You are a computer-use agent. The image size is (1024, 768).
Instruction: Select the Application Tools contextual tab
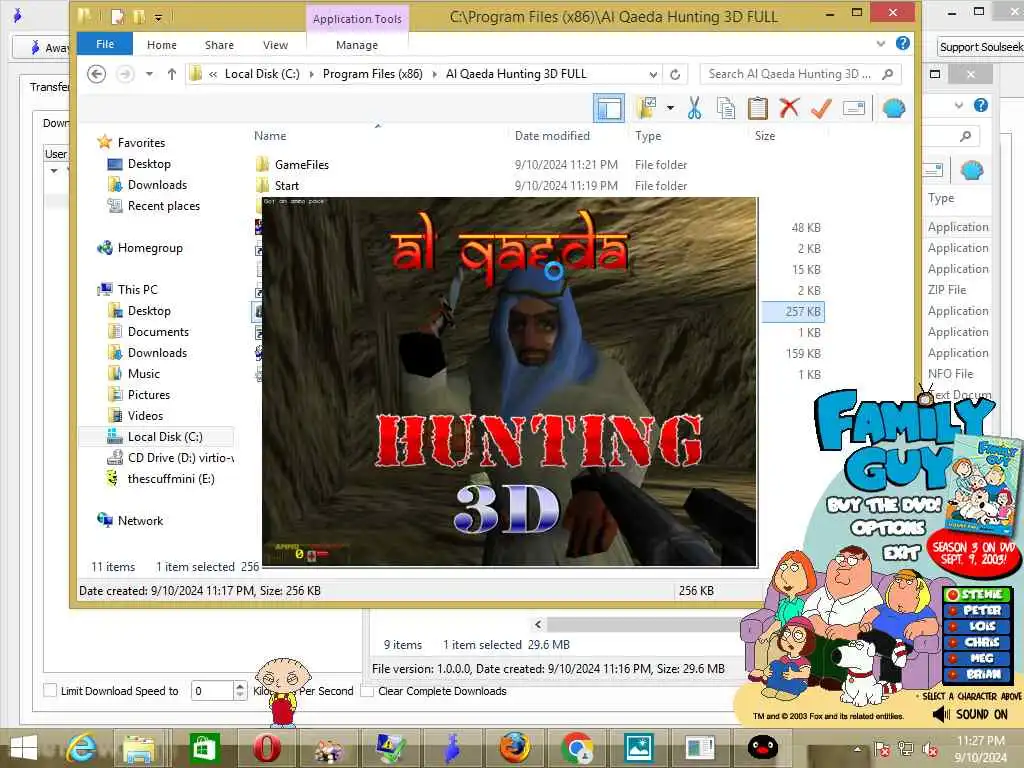[357, 18]
